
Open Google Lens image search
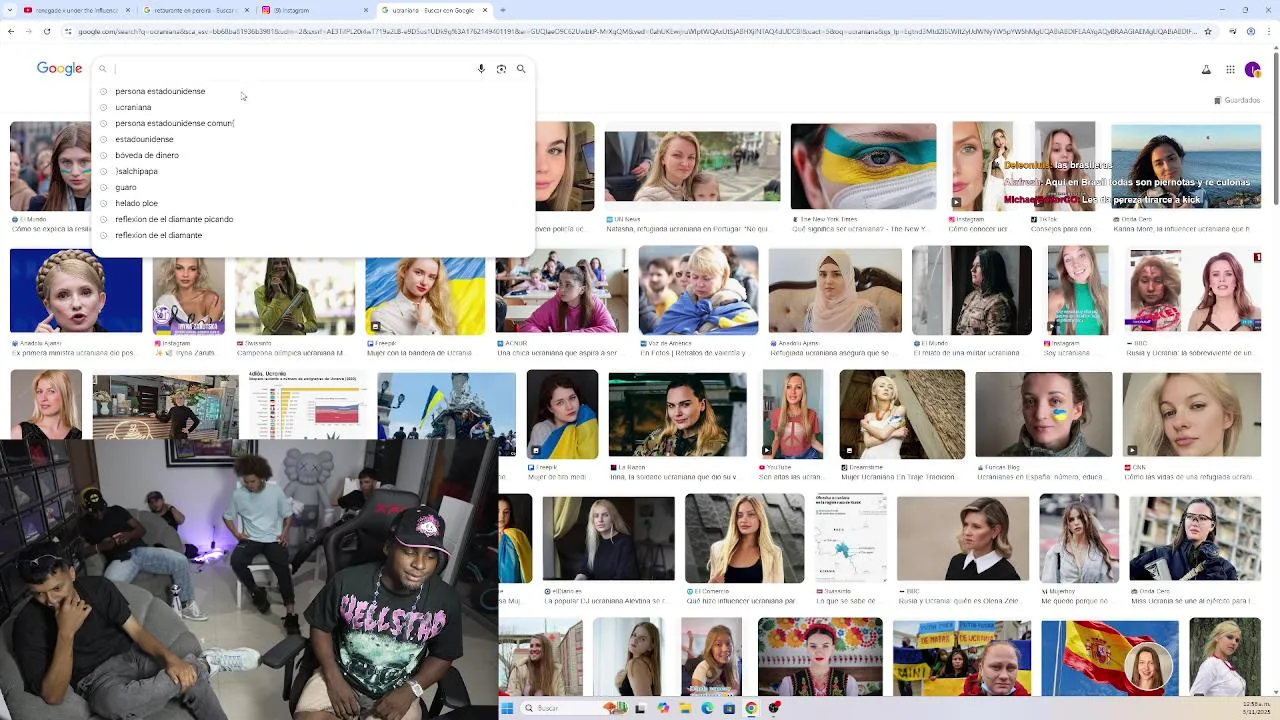pyautogui.click(x=501, y=69)
